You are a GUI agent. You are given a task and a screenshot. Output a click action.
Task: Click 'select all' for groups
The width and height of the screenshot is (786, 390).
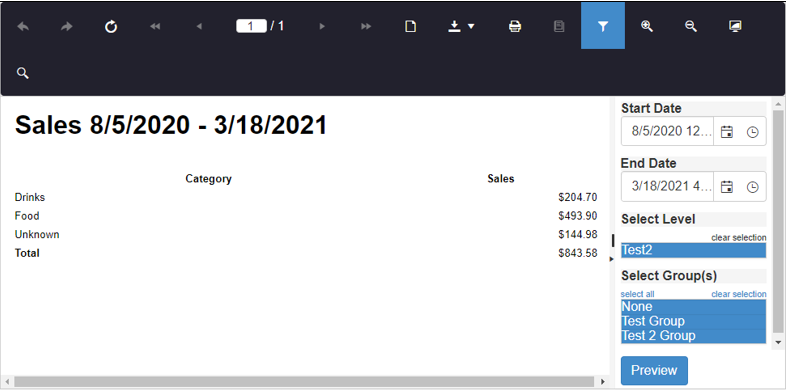point(637,294)
